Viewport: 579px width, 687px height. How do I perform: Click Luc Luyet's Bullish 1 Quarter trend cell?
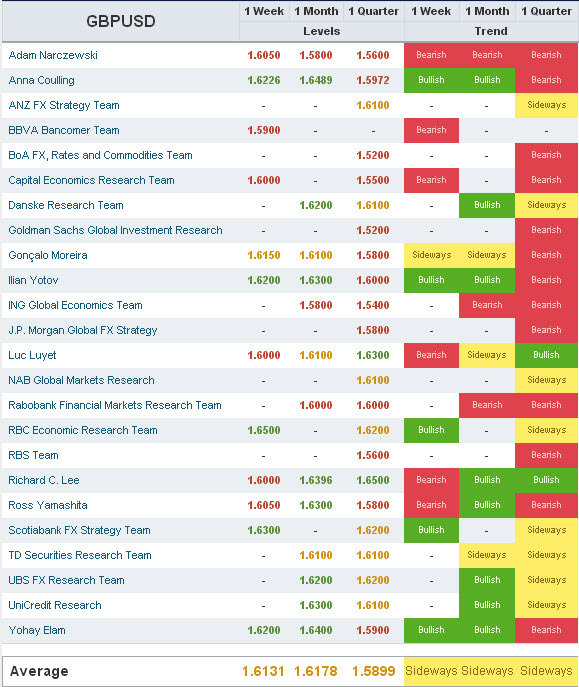pos(547,355)
